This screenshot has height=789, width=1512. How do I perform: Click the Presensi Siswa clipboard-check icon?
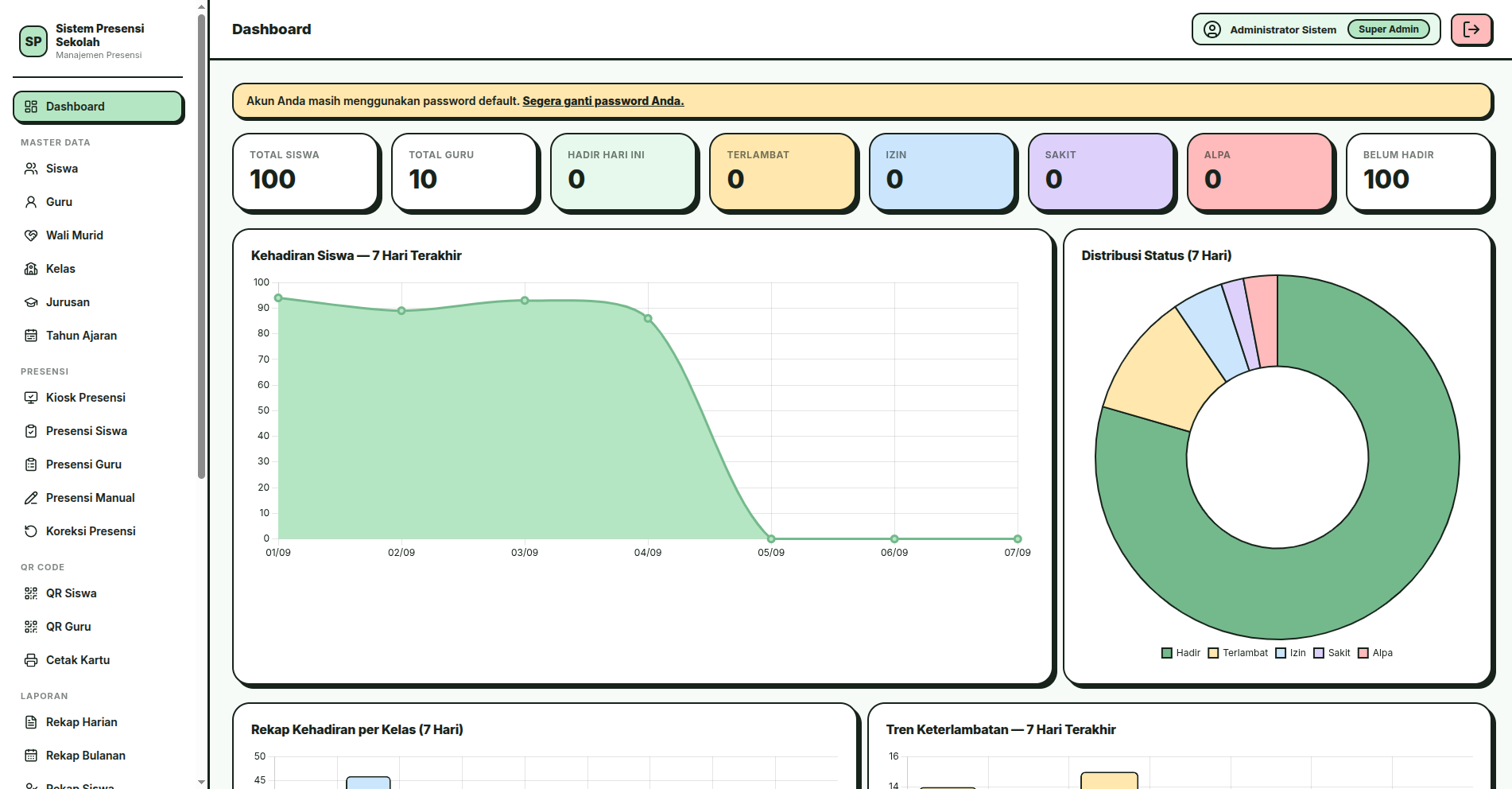tap(31, 431)
